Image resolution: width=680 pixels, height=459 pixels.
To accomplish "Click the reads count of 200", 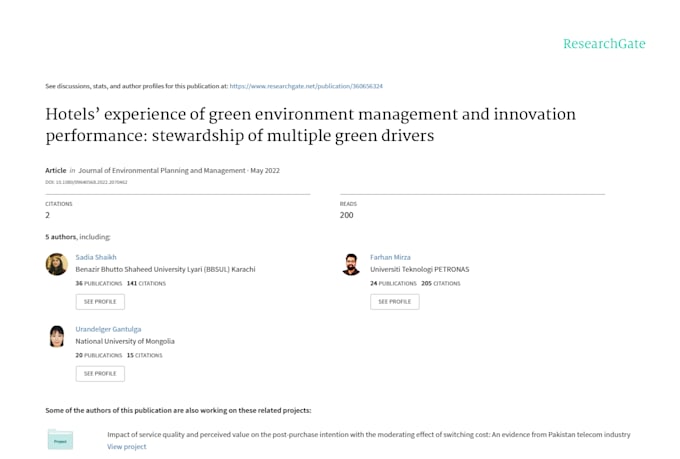I will (x=347, y=215).
